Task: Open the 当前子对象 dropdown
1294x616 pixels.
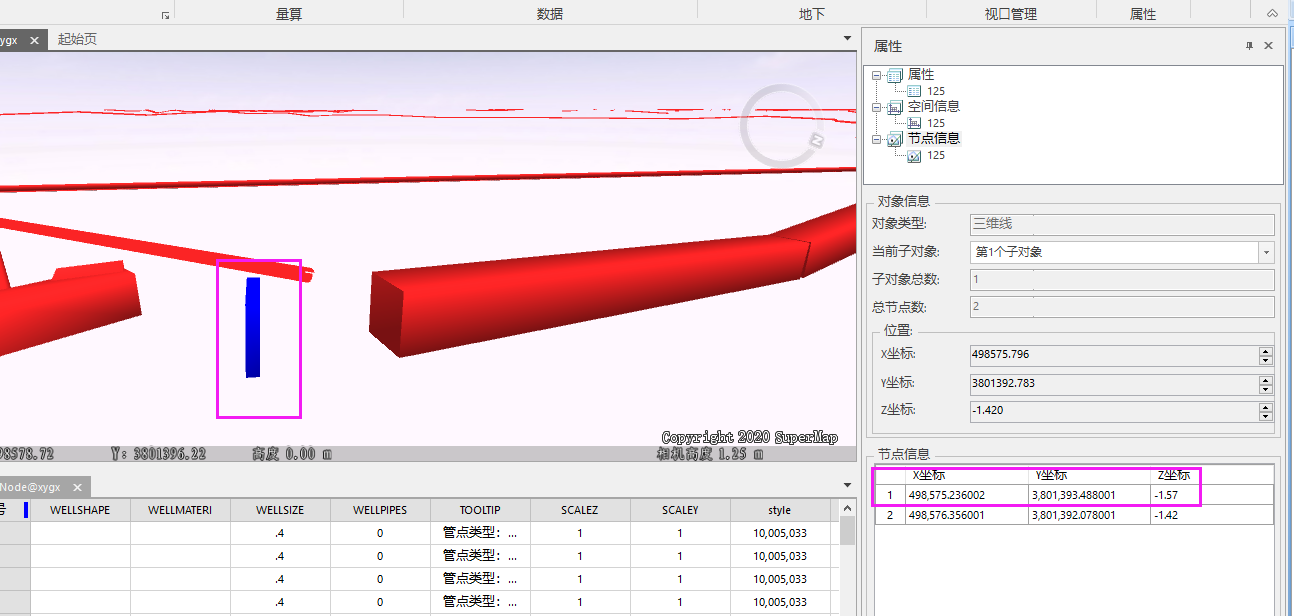Action: point(1267,252)
